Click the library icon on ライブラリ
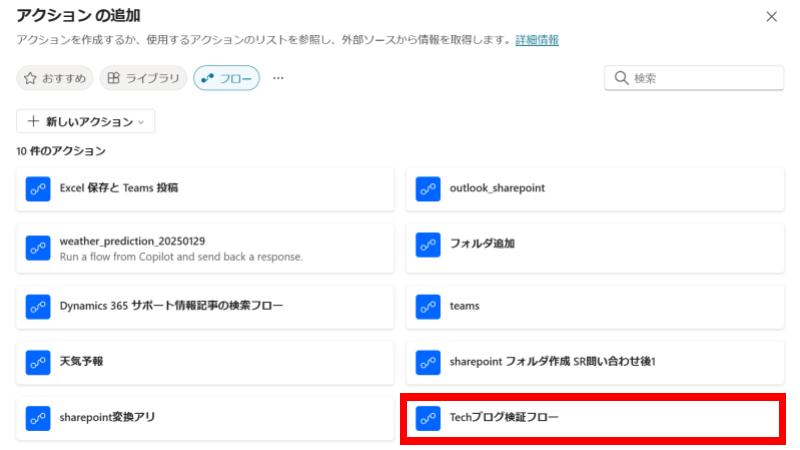This screenshot has width=800, height=450. pos(113,78)
